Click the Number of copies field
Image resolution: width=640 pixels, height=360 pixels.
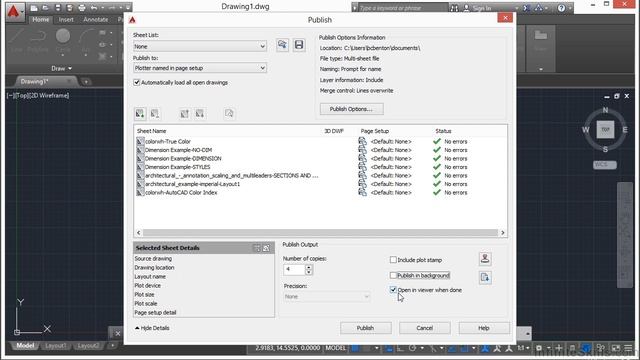294,269
